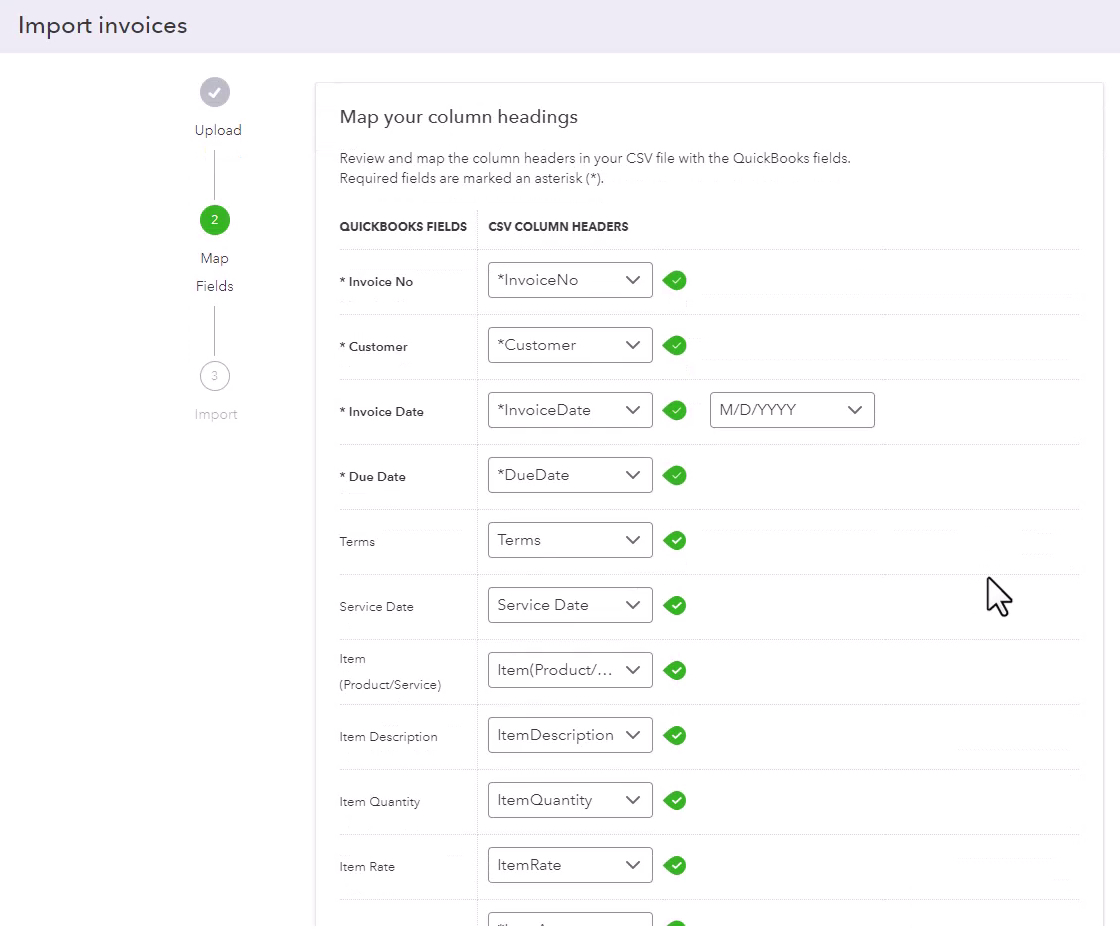Click the QUICKBOOKS FIELDS column heading
Image resolution: width=1120 pixels, height=930 pixels.
[403, 226]
